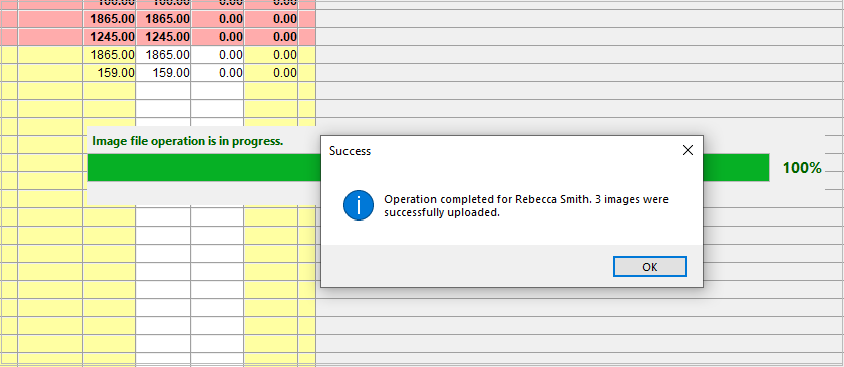The width and height of the screenshot is (844, 367).
Task: Click the 100% progress percentage label
Action: tap(802, 168)
